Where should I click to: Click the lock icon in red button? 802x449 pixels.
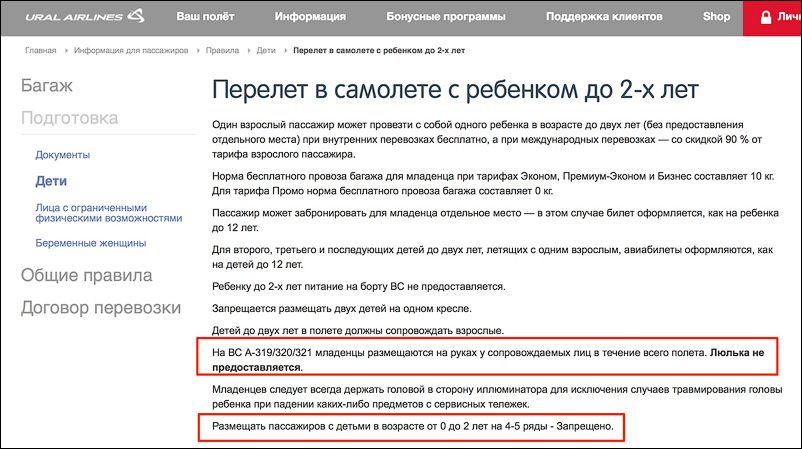[x=766, y=17]
